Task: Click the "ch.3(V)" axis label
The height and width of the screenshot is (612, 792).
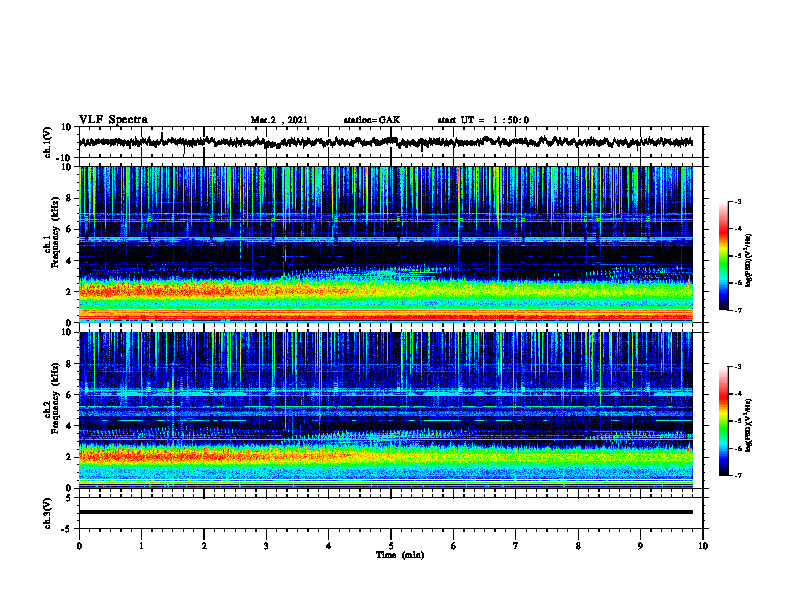Action: [x=48, y=513]
